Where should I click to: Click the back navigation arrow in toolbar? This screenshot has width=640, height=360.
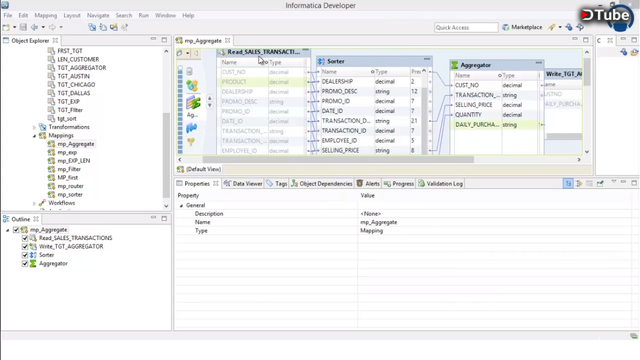[x=34, y=27]
